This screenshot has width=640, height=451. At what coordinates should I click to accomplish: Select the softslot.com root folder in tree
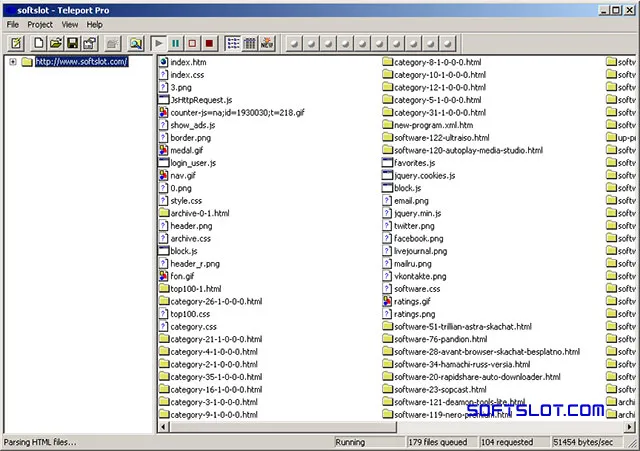point(82,62)
